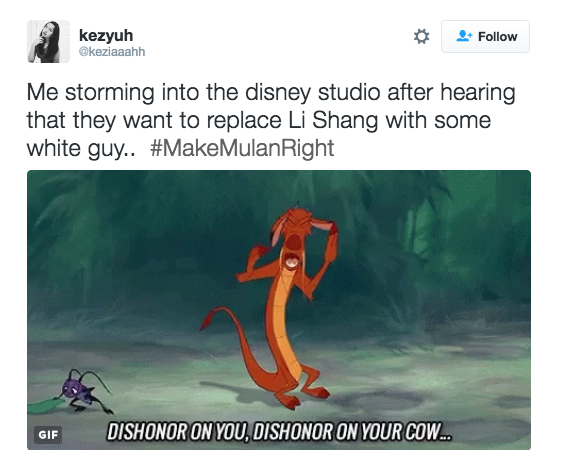Screen dimensions: 561x455
Task: Click the Dishonor on you caption
Action: click(x=279, y=432)
